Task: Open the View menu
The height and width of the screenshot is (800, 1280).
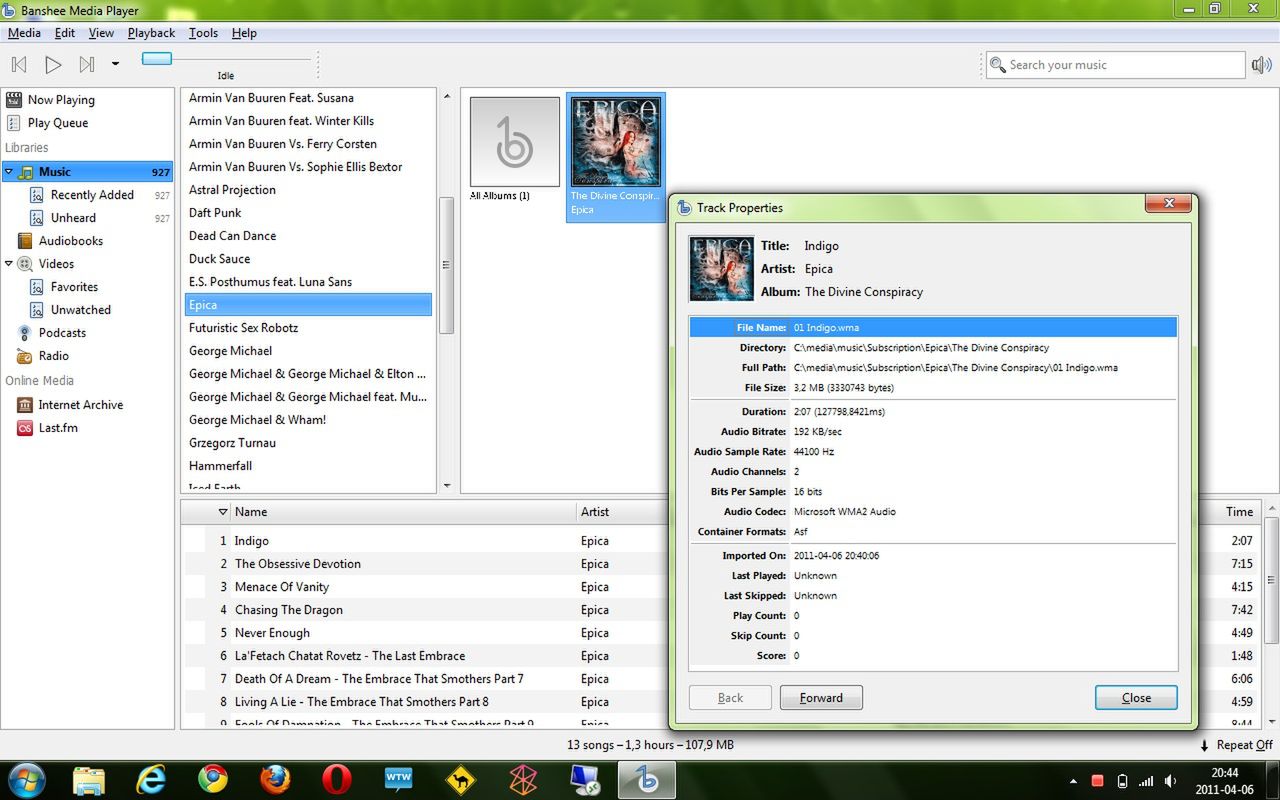Action: click(x=101, y=33)
